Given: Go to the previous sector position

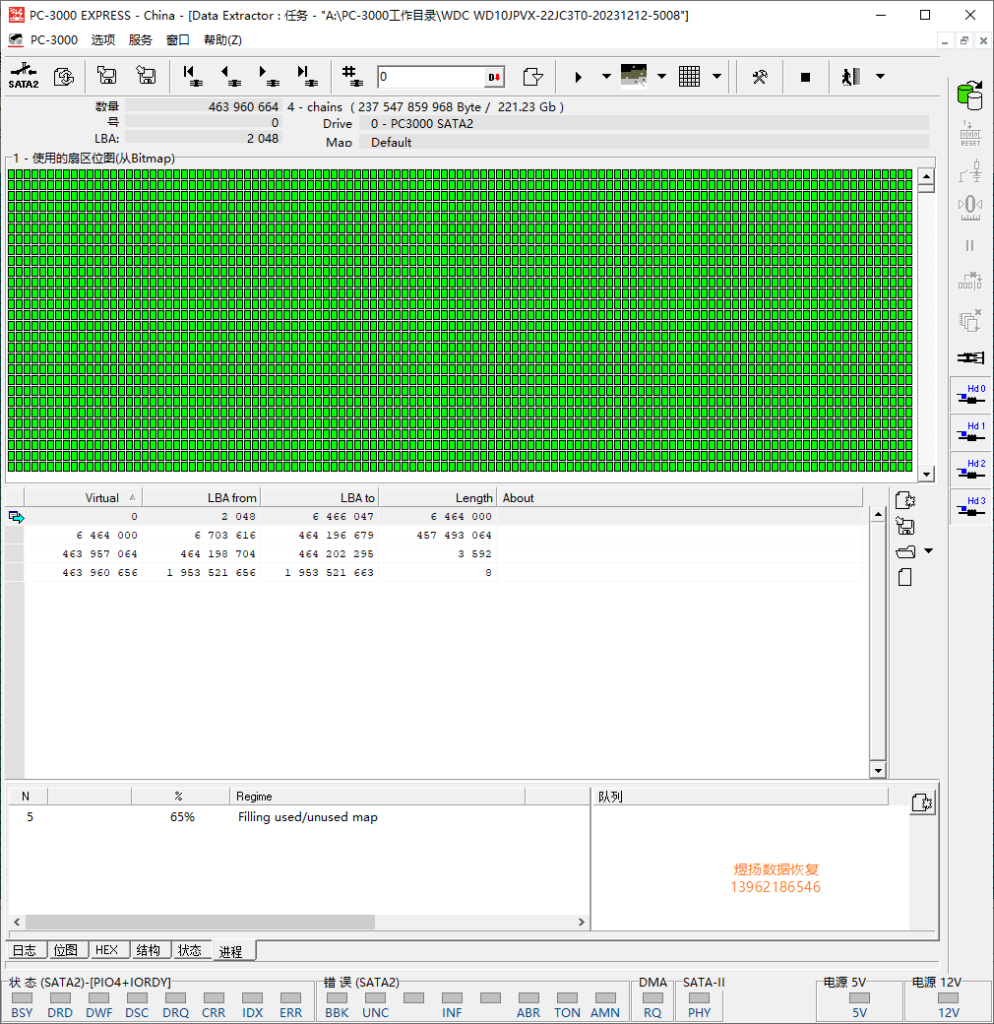Looking at the screenshot, I should 231,76.
